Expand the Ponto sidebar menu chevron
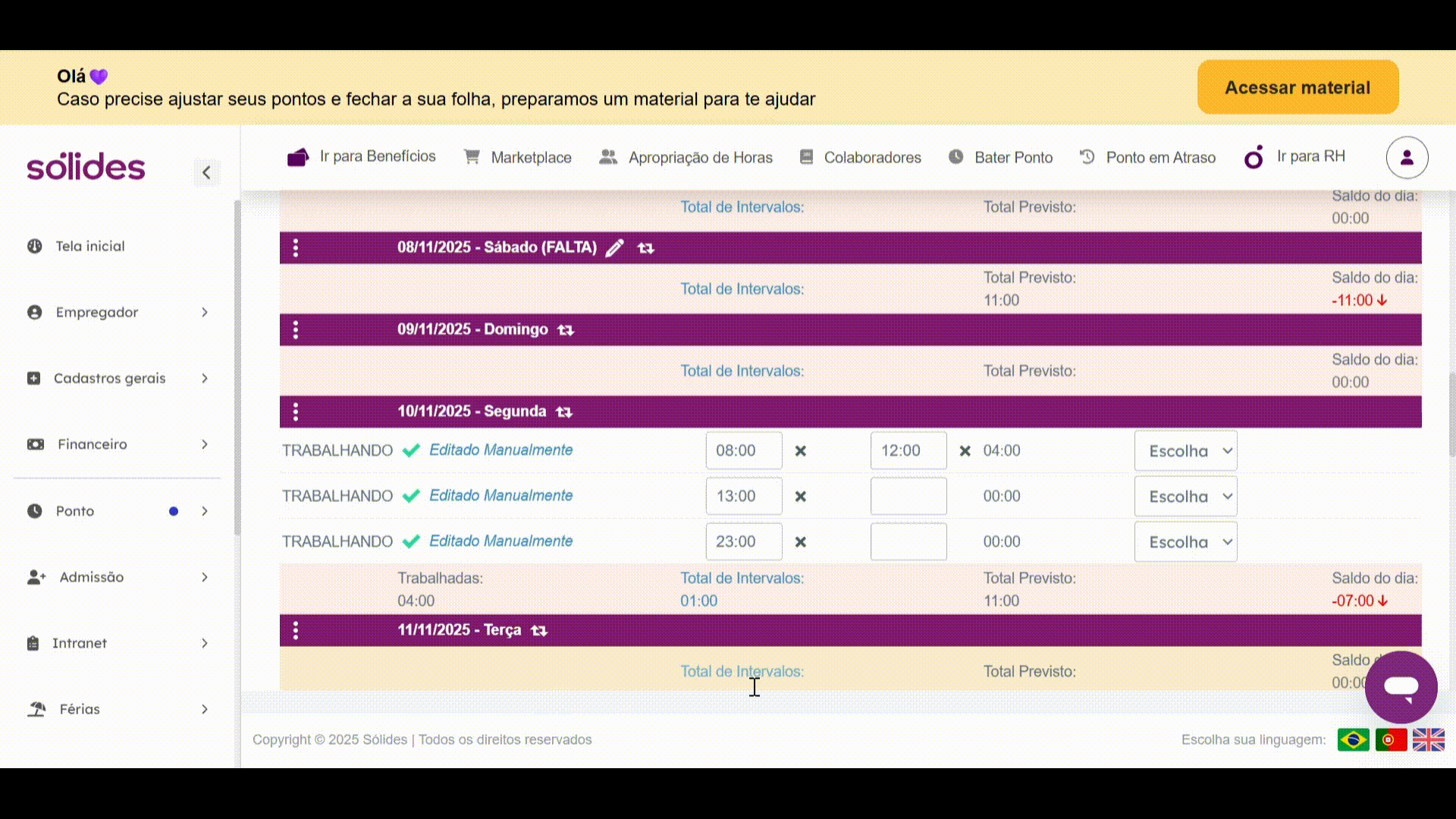1456x819 pixels. coord(205,511)
